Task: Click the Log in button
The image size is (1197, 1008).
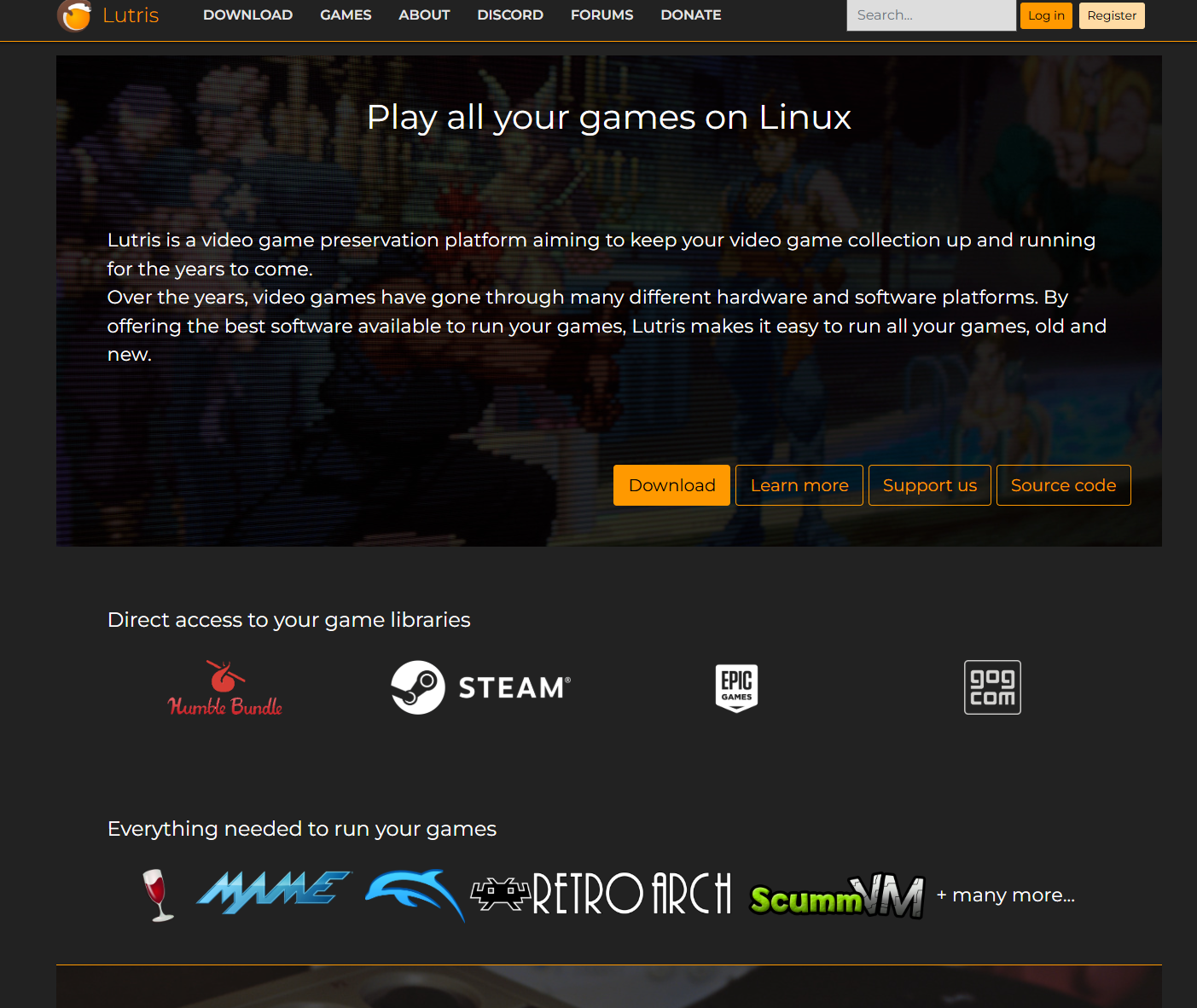Action: [1046, 15]
